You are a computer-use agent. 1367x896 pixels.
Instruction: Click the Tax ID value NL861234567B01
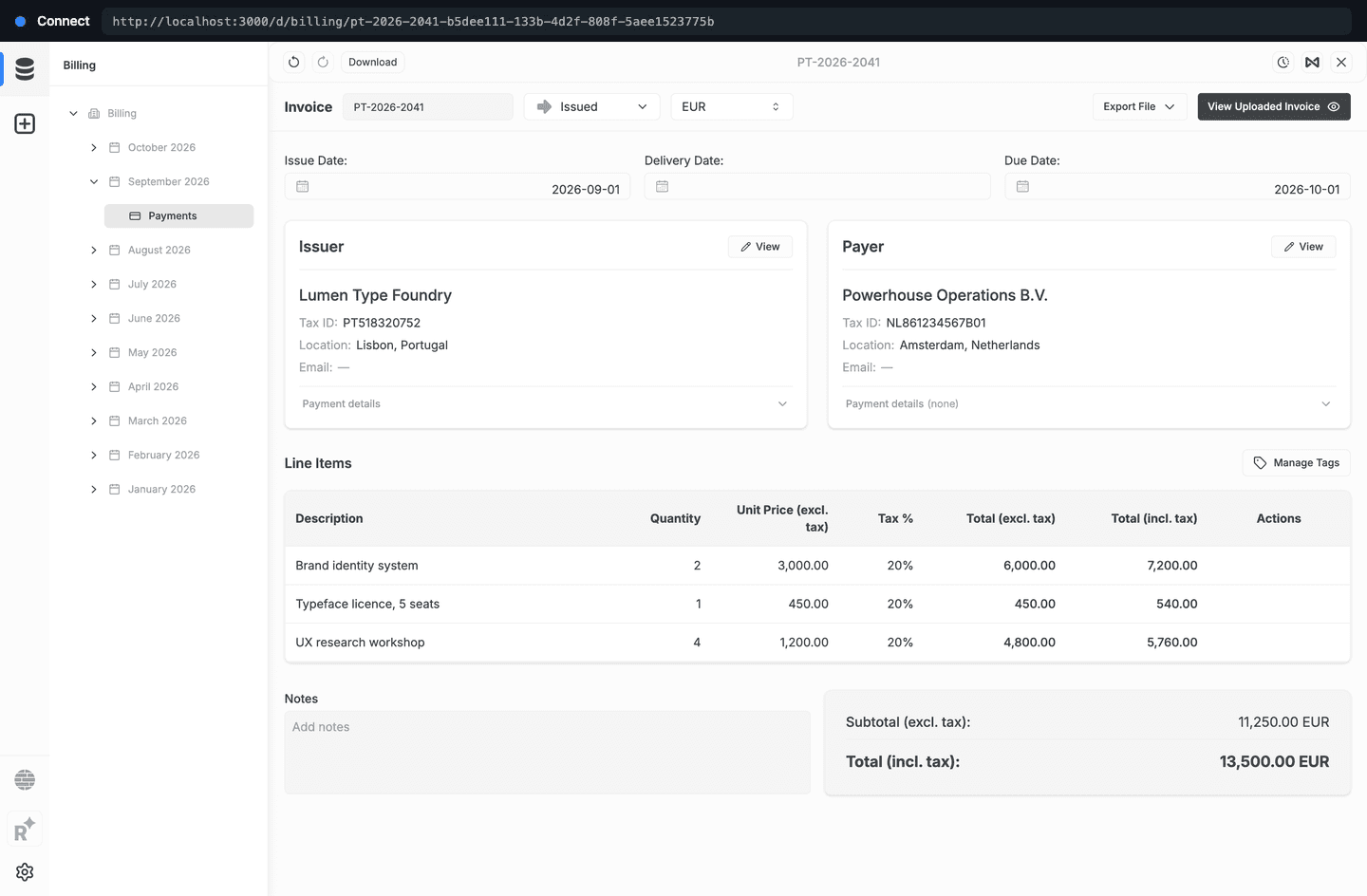click(x=936, y=323)
